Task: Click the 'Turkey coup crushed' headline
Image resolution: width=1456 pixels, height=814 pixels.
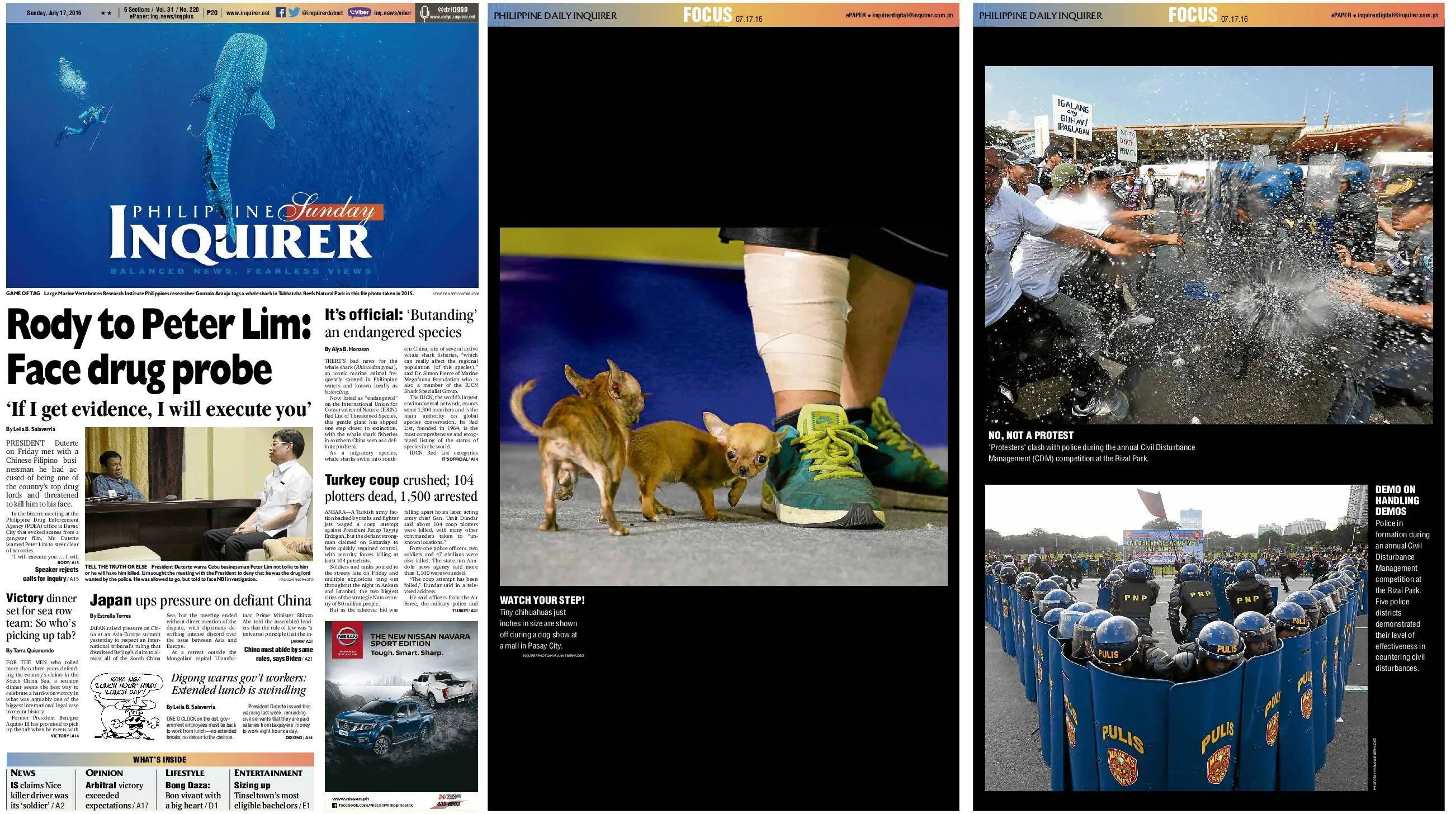Action: click(401, 488)
